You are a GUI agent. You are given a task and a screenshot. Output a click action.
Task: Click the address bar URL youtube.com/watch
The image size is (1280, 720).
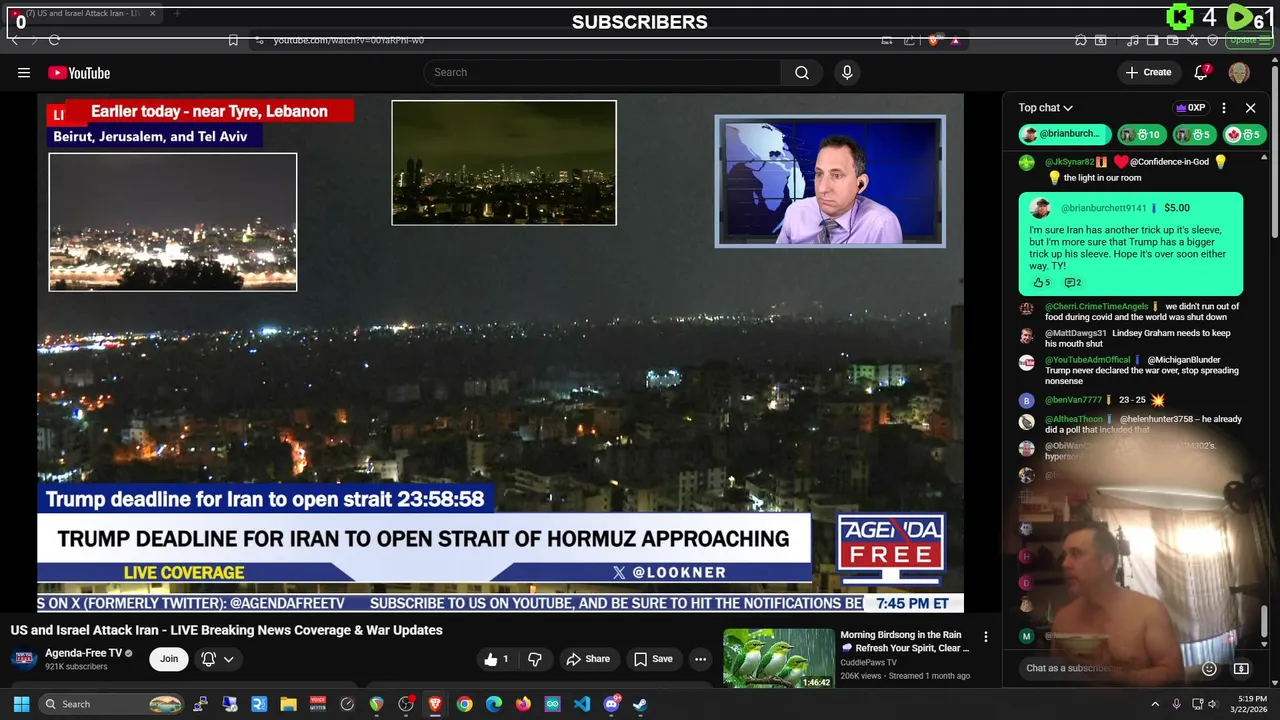click(x=348, y=40)
